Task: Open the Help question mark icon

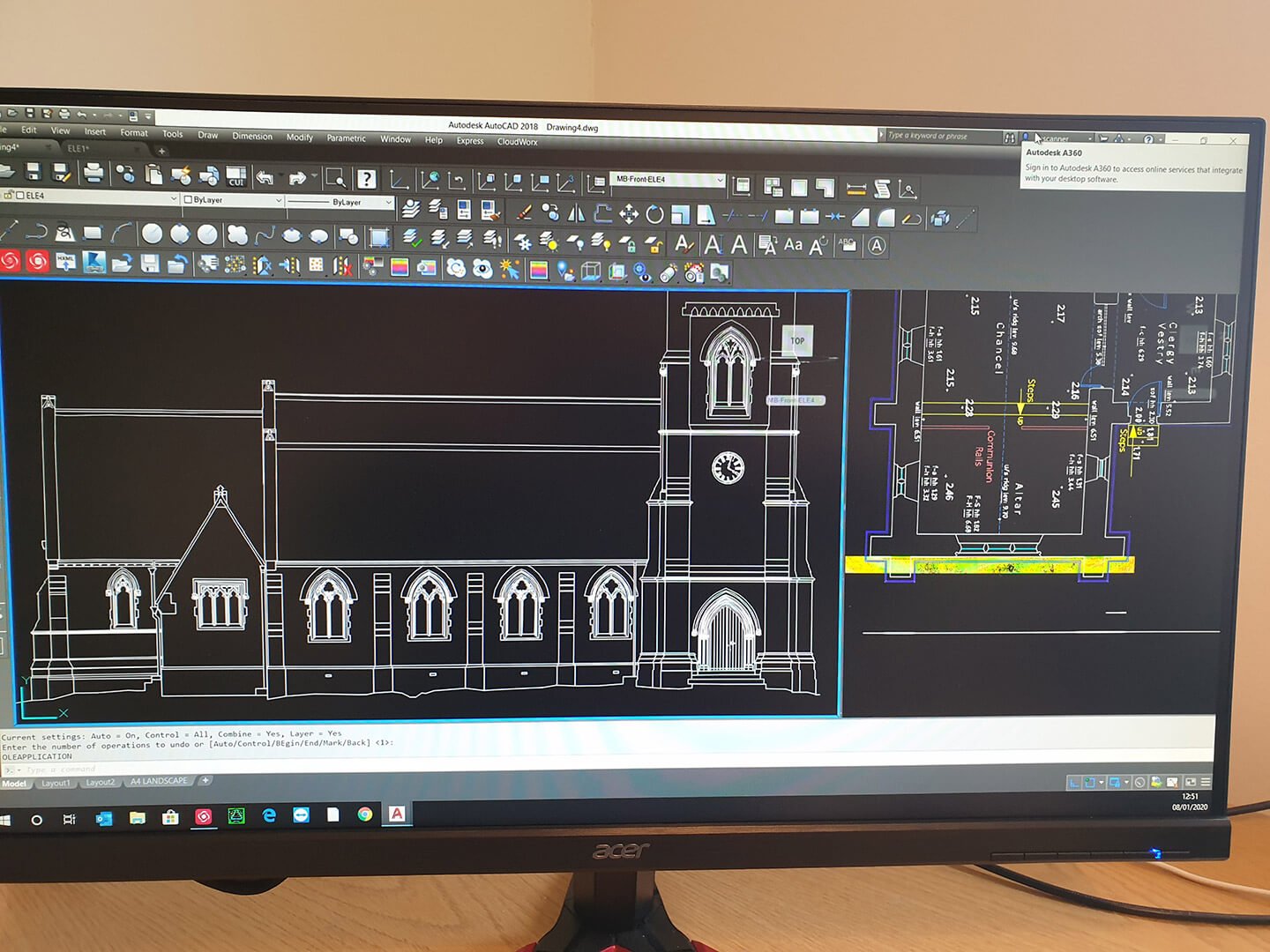Action: point(366,180)
